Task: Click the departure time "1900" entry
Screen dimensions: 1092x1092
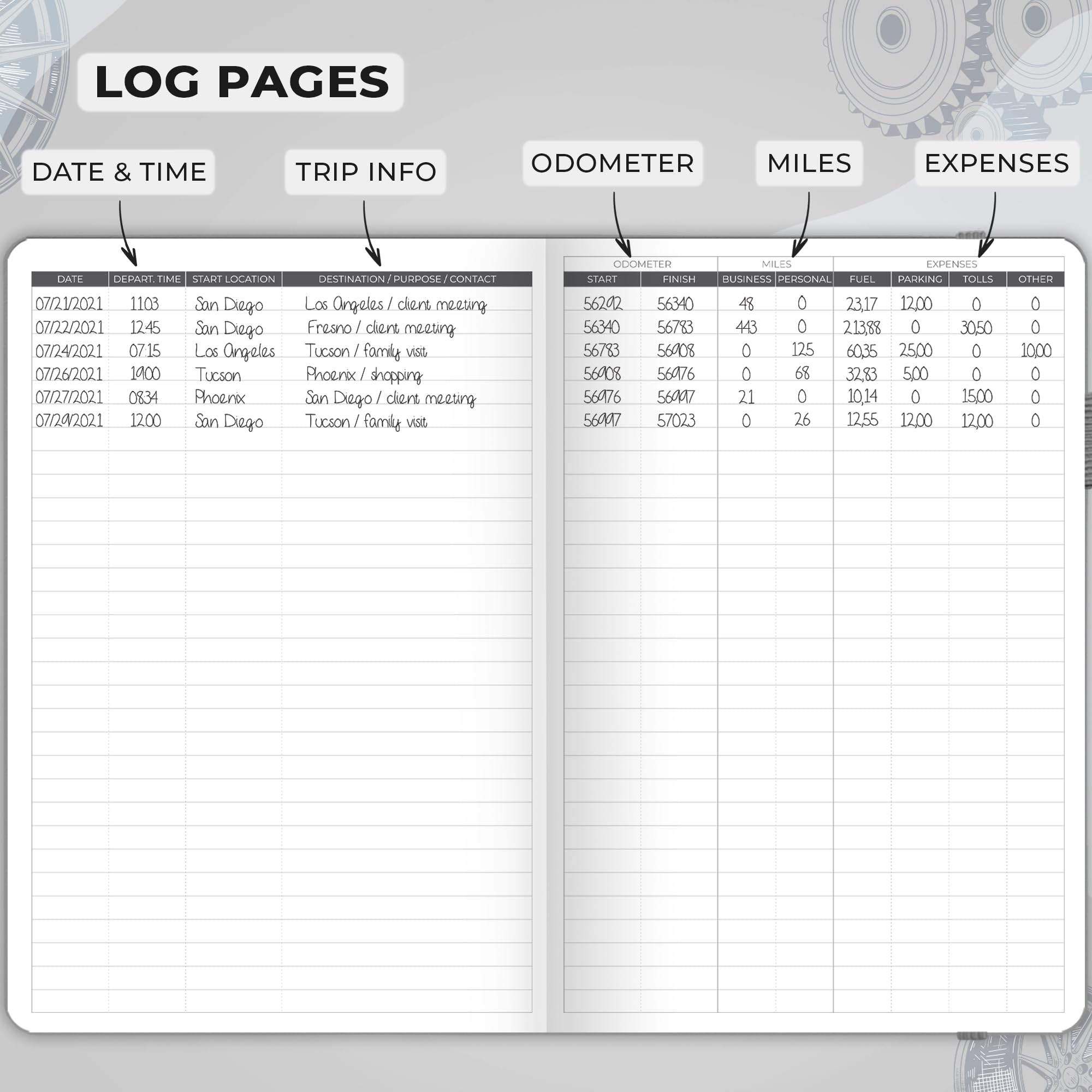Action: pyautogui.click(x=145, y=374)
